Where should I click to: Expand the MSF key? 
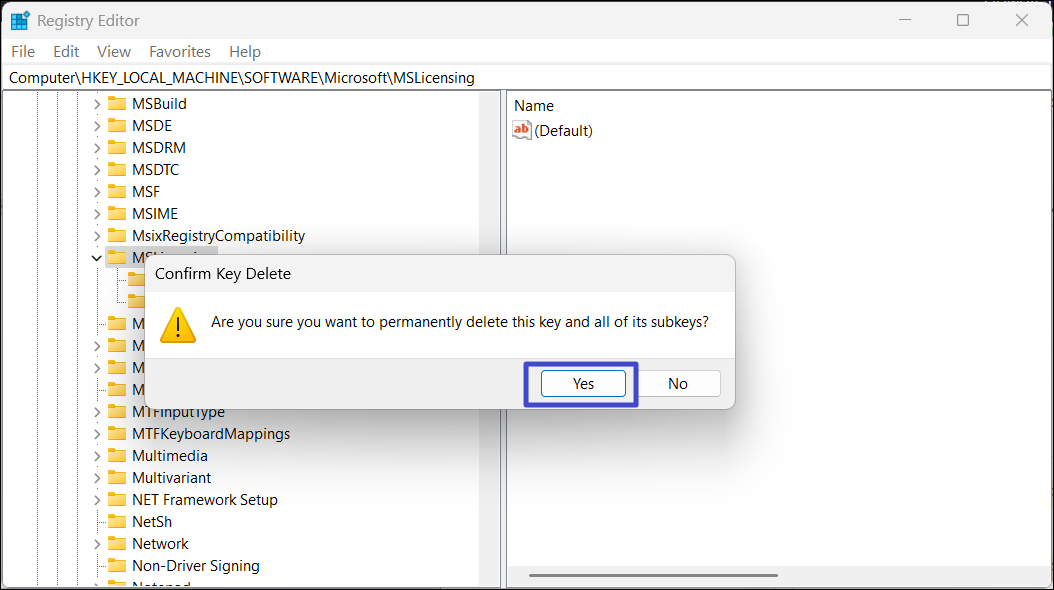point(97,192)
